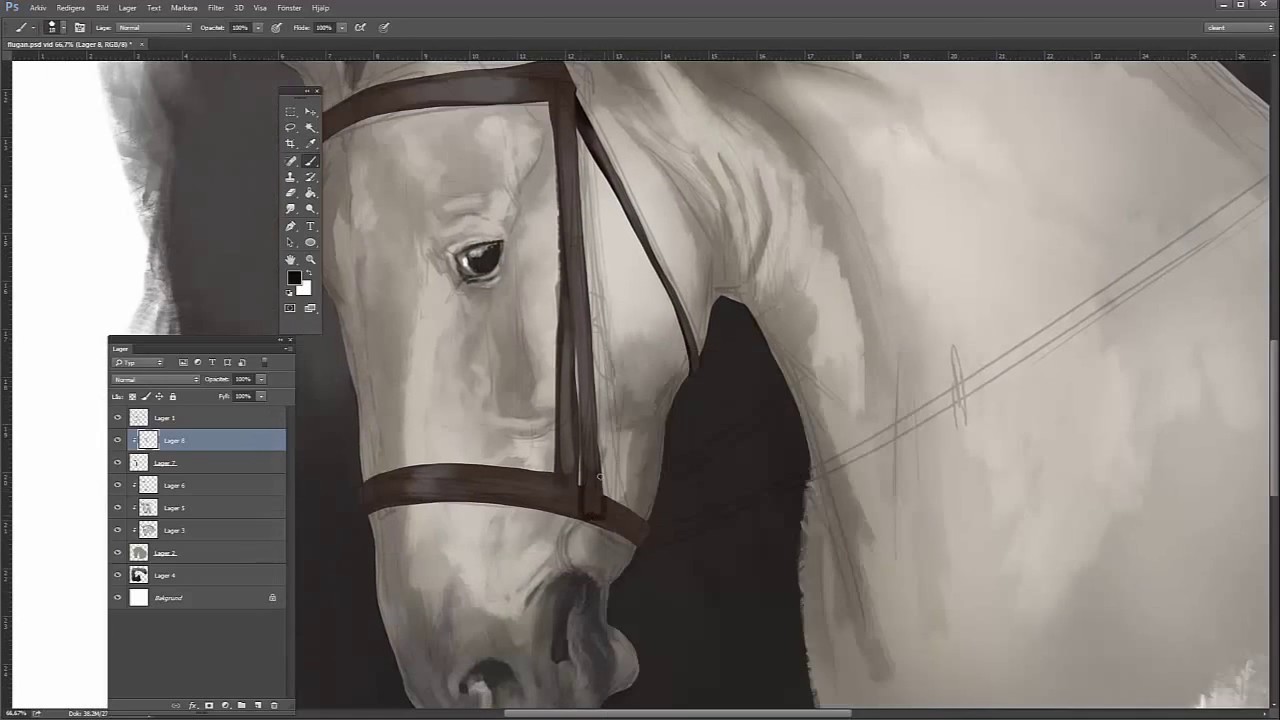Screen dimensions: 1280x720
Task: Hide Lager 1 layer visibility
Action: coord(118,418)
